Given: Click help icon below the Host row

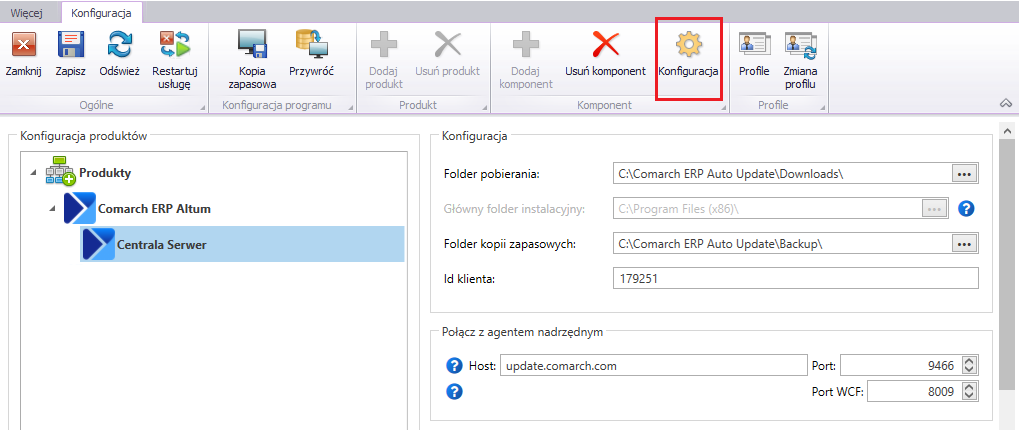Looking at the screenshot, I should point(454,391).
